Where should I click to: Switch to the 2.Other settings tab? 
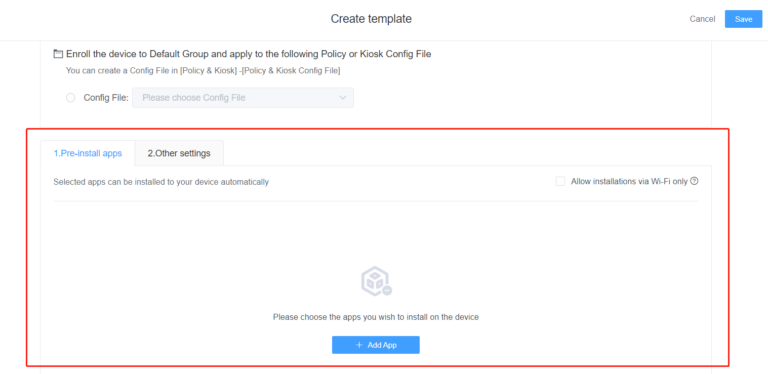tap(179, 153)
